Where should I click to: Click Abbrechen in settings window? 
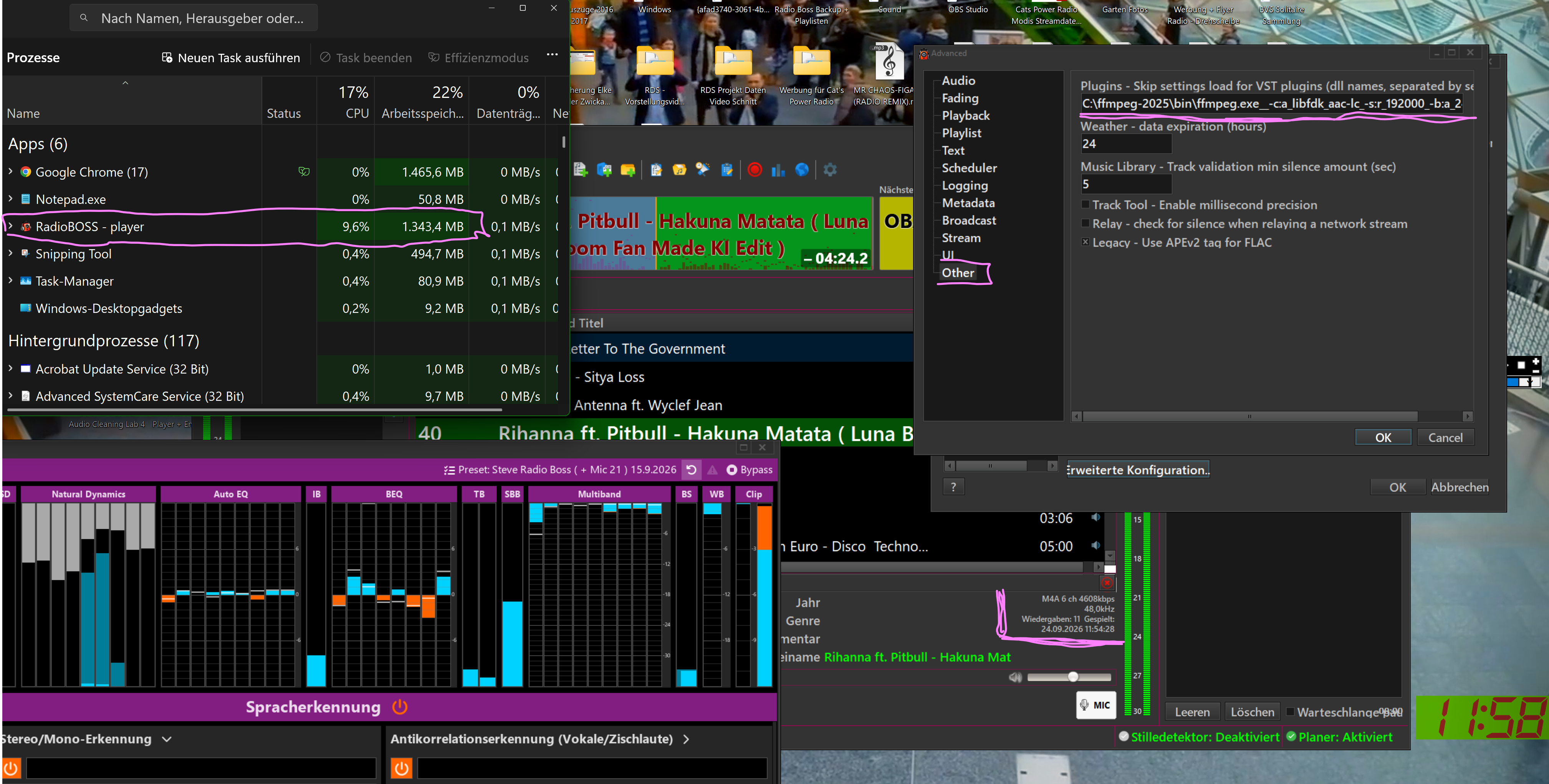point(1460,487)
